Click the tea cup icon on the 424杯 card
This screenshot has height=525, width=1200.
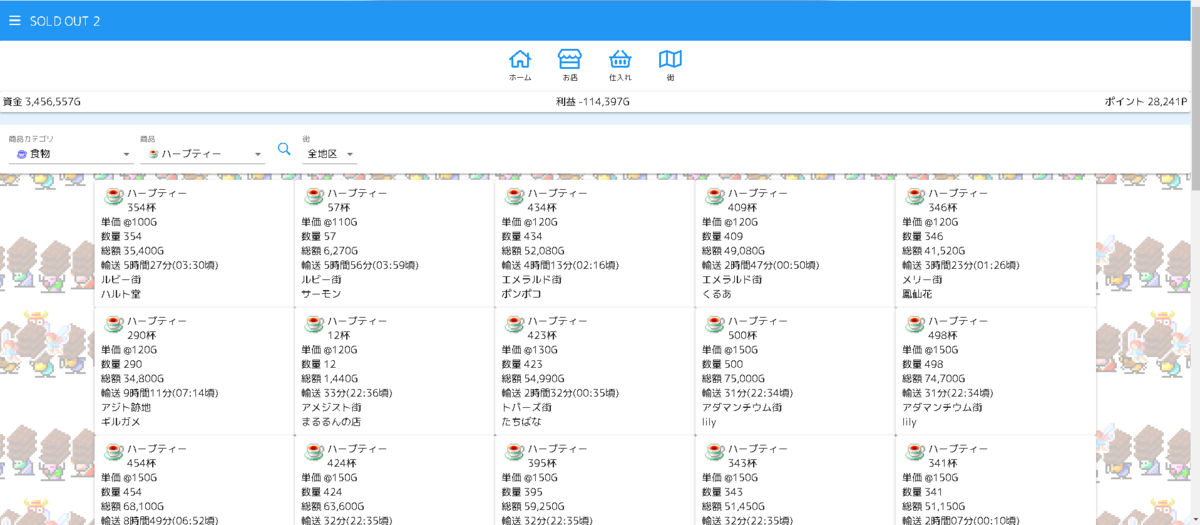tap(313, 450)
